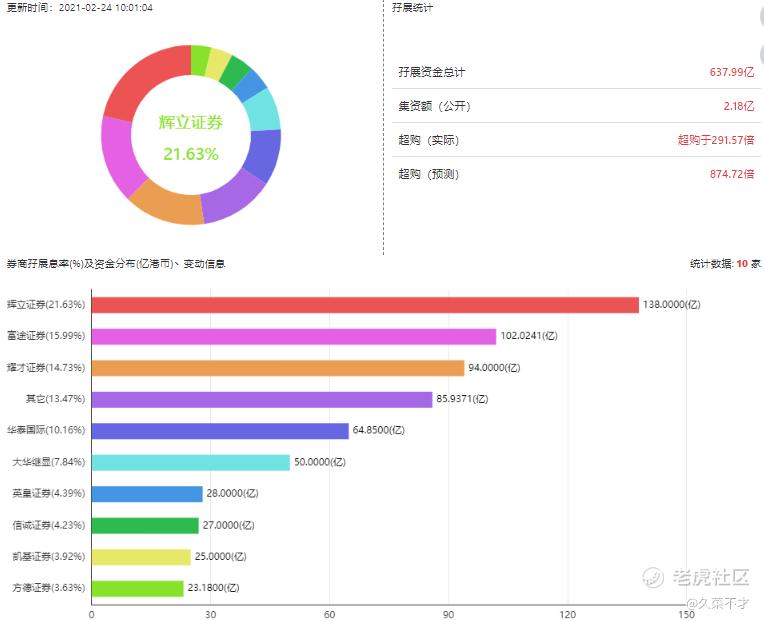This screenshot has height=621, width=764.
Task: Click the 21.63% text in donut center
Action: pos(191,154)
